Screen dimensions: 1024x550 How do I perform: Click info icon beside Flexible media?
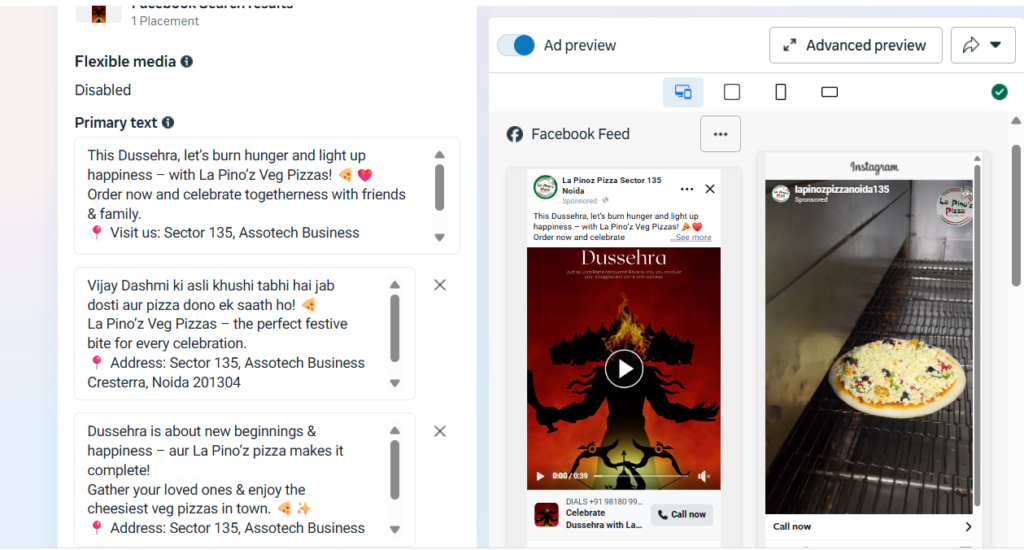tap(187, 62)
